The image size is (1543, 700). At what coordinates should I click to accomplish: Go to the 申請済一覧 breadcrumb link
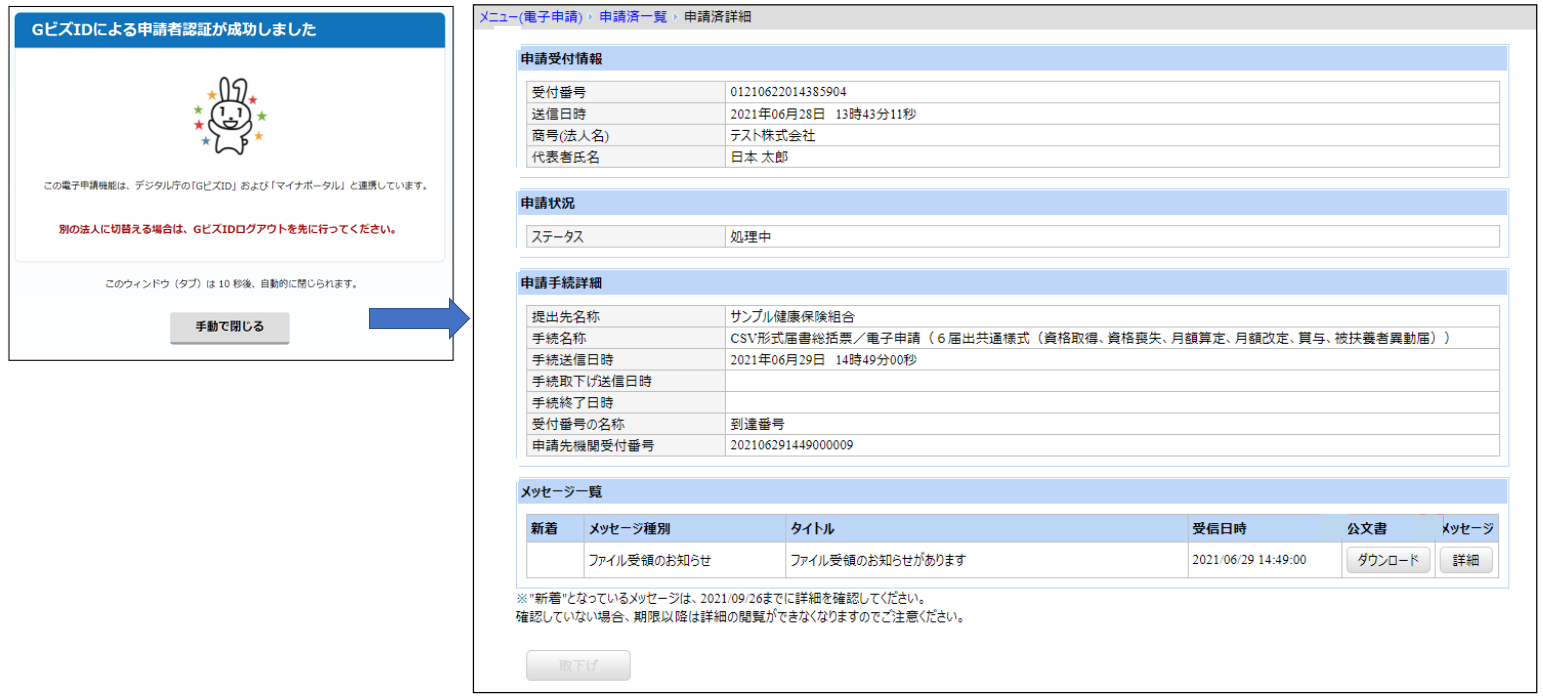[x=633, y=17]
